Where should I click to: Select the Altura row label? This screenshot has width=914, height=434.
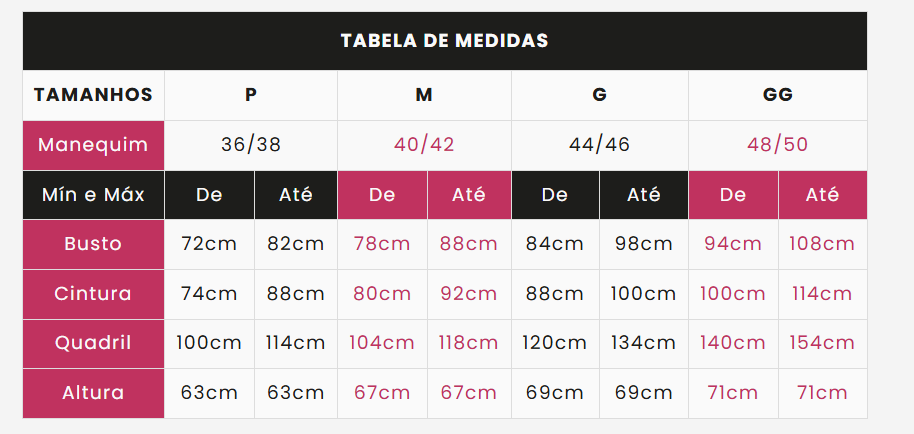[93, 393]
